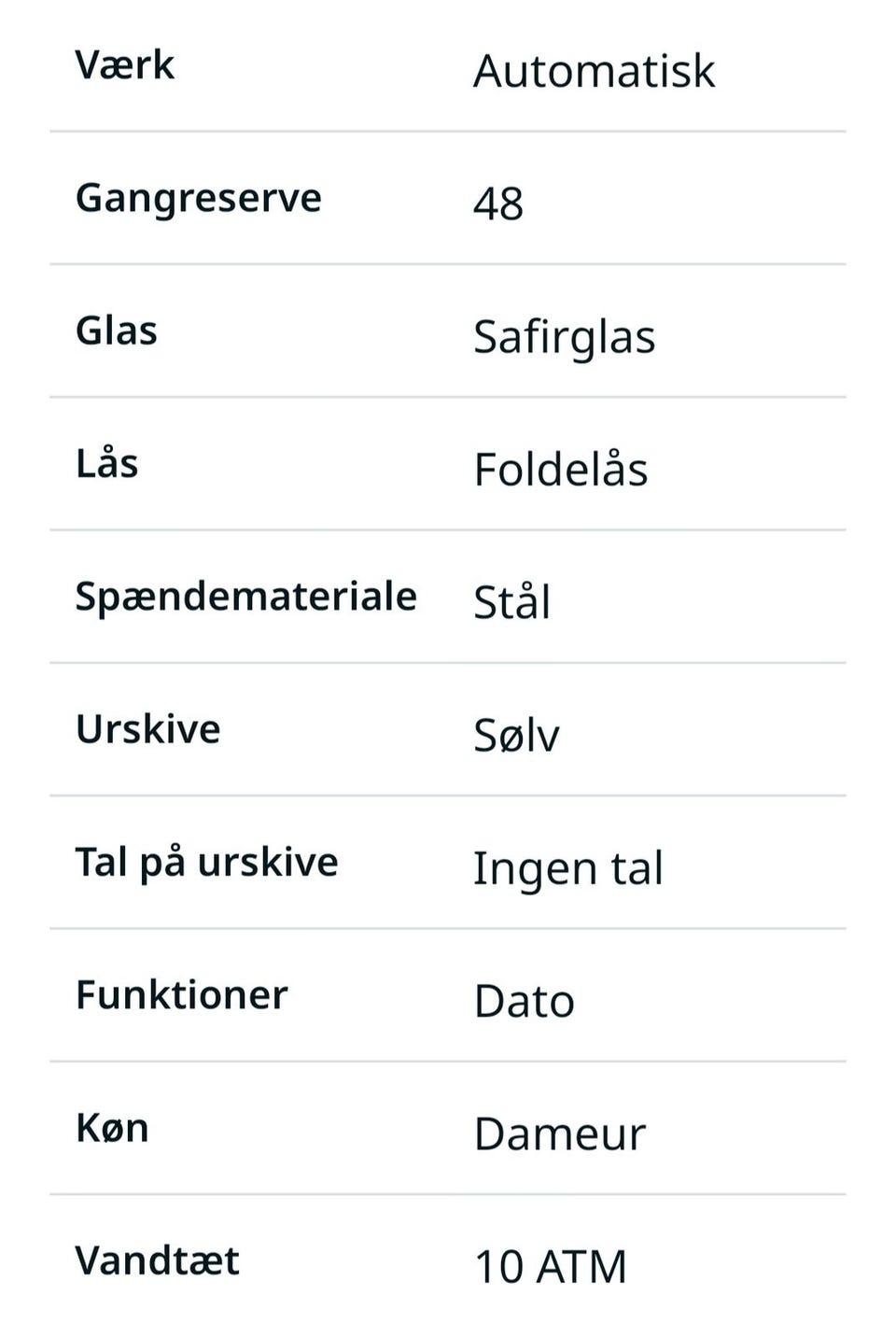Click the Gangreserve label

point(198,198)
